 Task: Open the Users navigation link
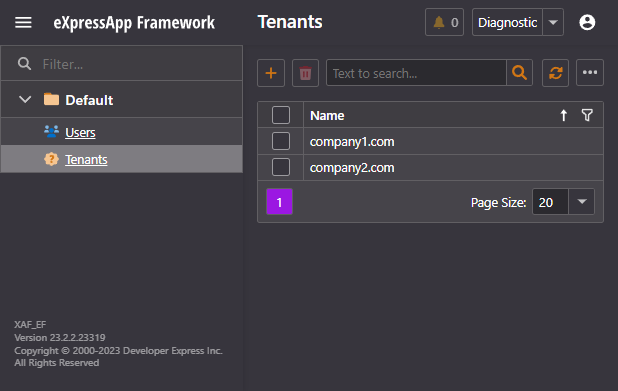[80, 132]
